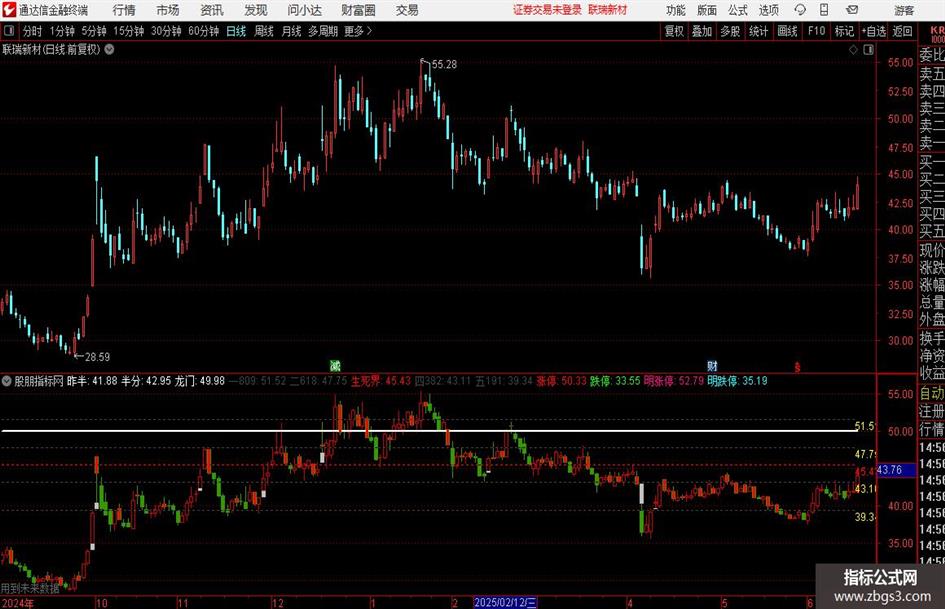
Task: Click the 涨停: 50.33 indicator value
Action: pos(562,381)
